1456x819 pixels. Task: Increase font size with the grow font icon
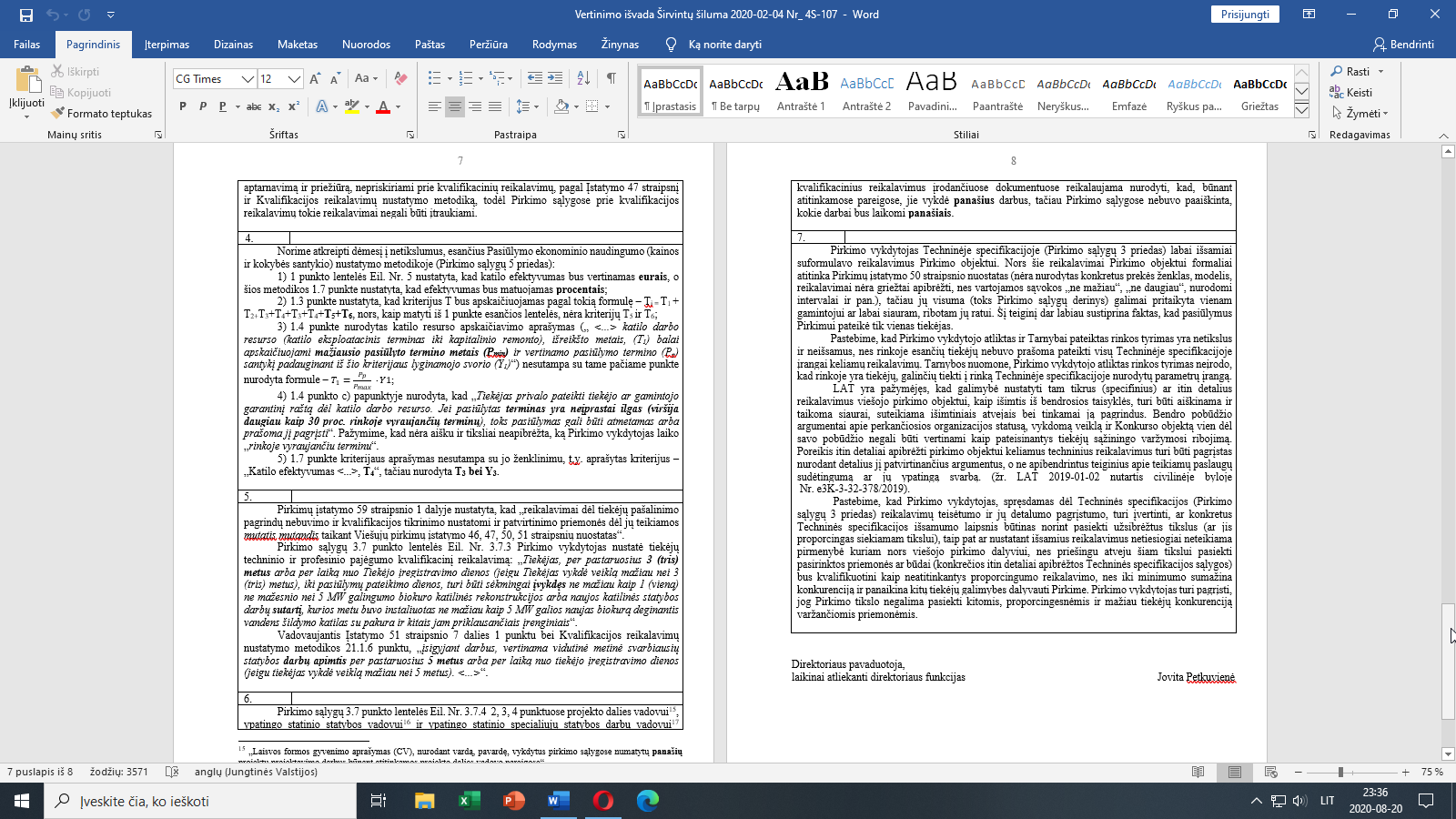click(x=315, y=79)
